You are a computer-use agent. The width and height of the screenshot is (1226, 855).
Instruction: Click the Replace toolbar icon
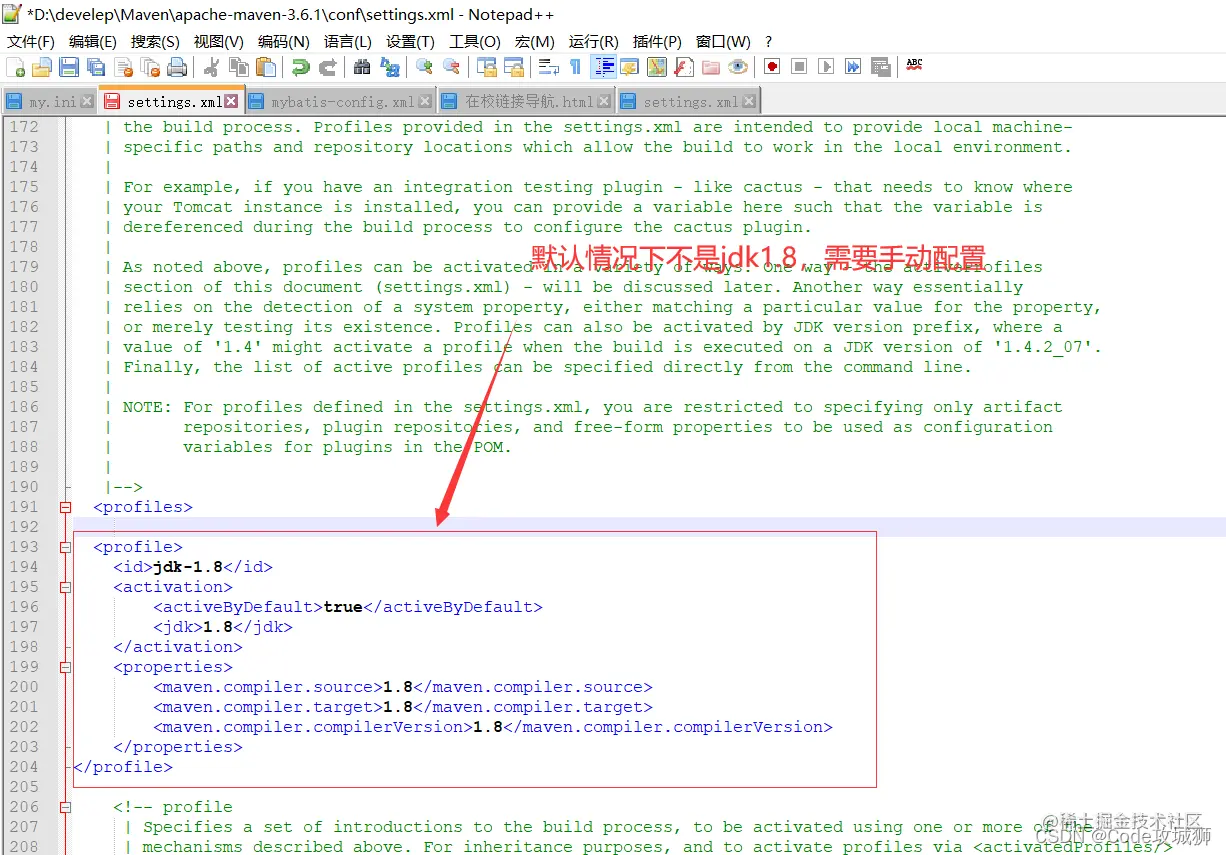389,67
